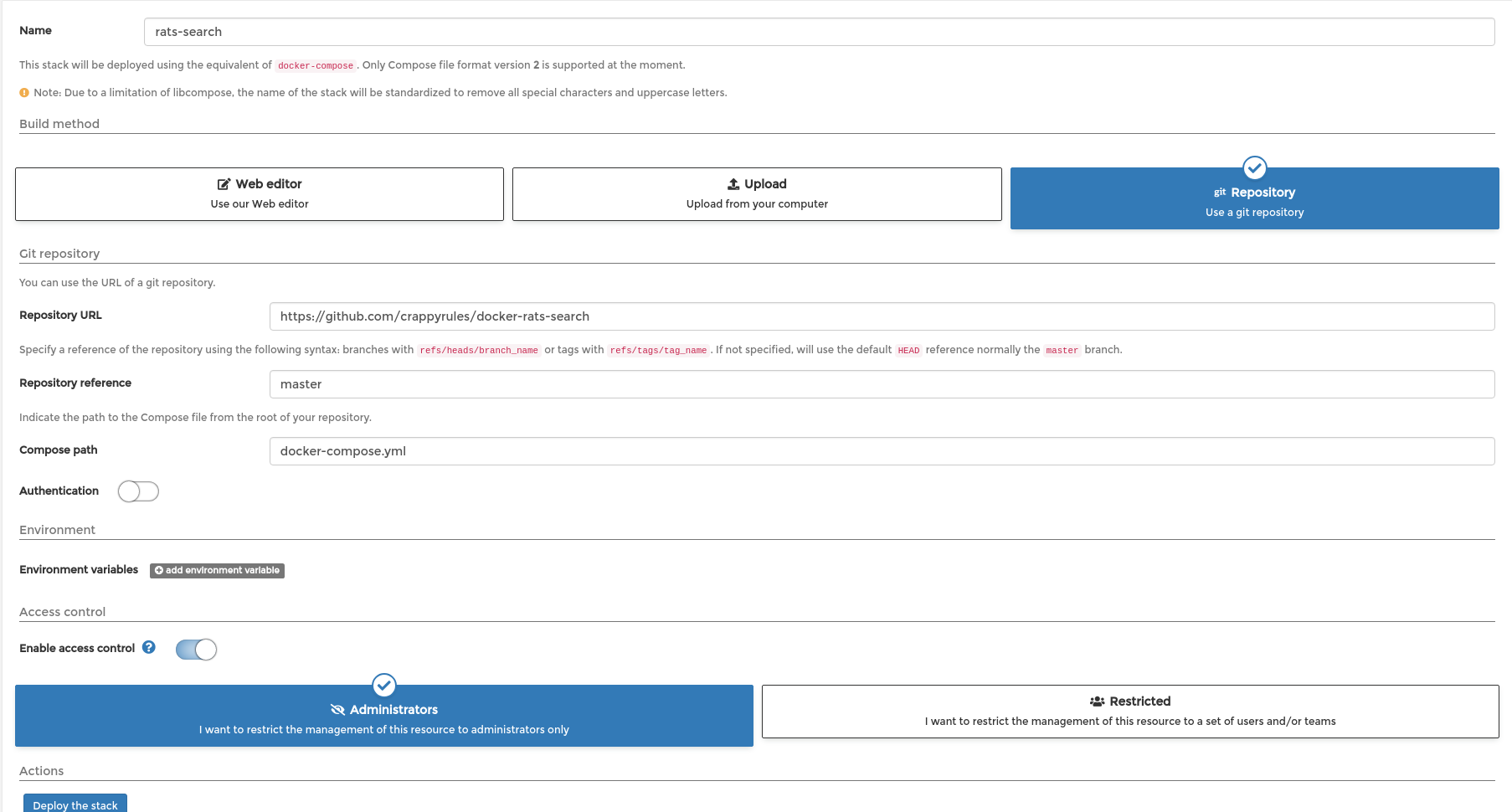Click the checkmark icon above Repository

[1254, 168]
